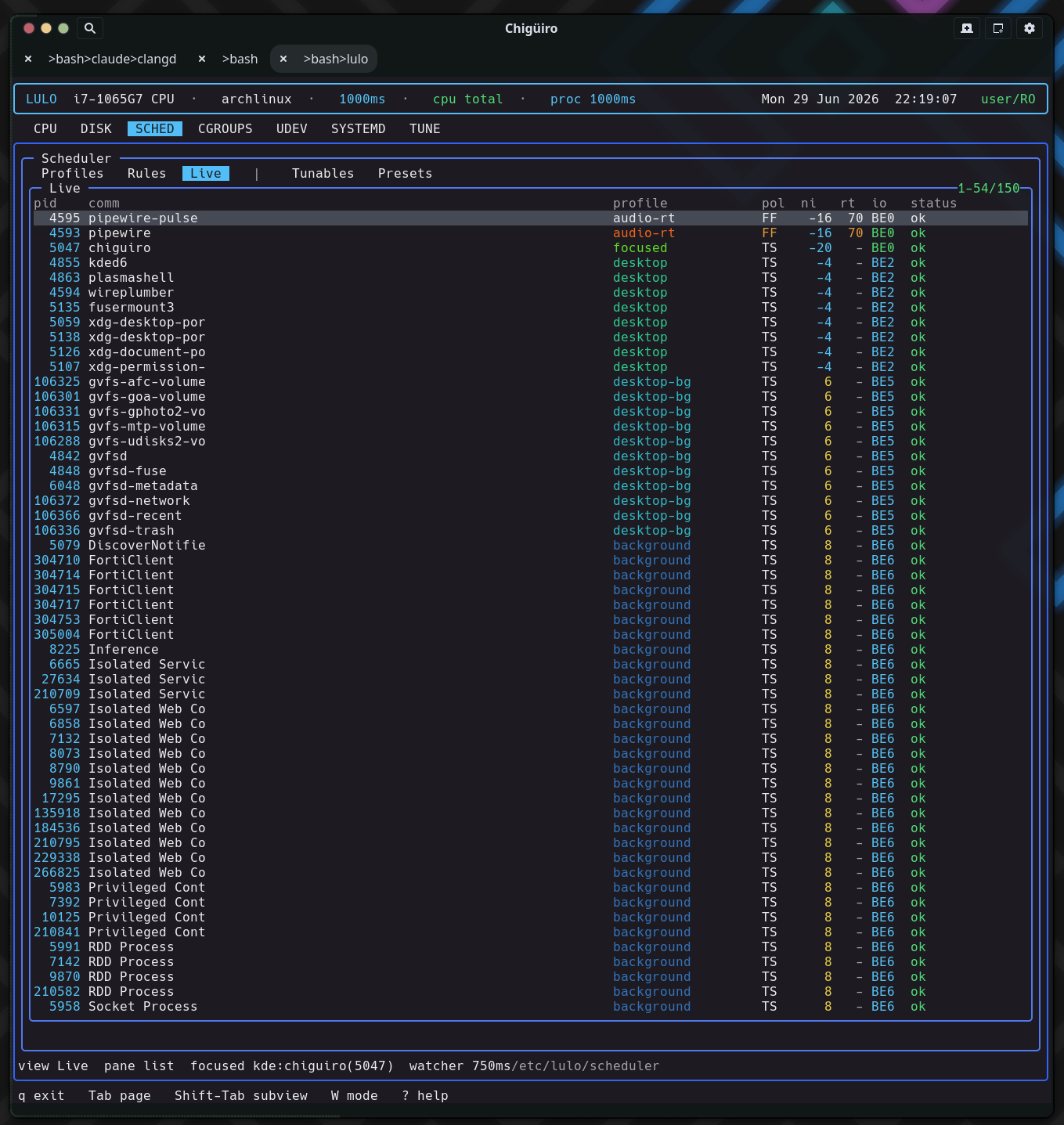
Task: Switch to the Rules subview
Action: pos(147,173)
